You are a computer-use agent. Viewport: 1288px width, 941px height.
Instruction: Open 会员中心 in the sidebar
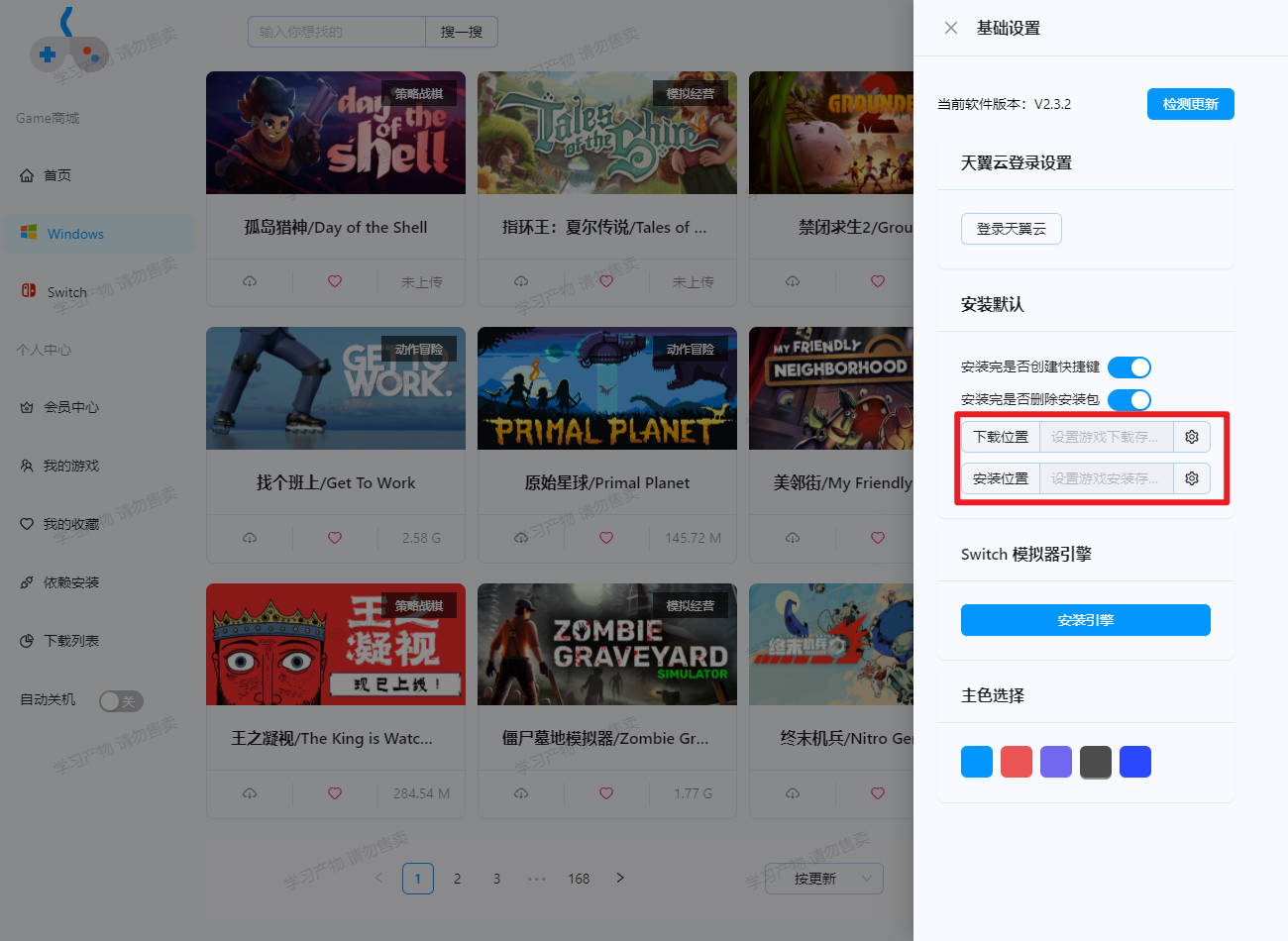coord(99,407)
